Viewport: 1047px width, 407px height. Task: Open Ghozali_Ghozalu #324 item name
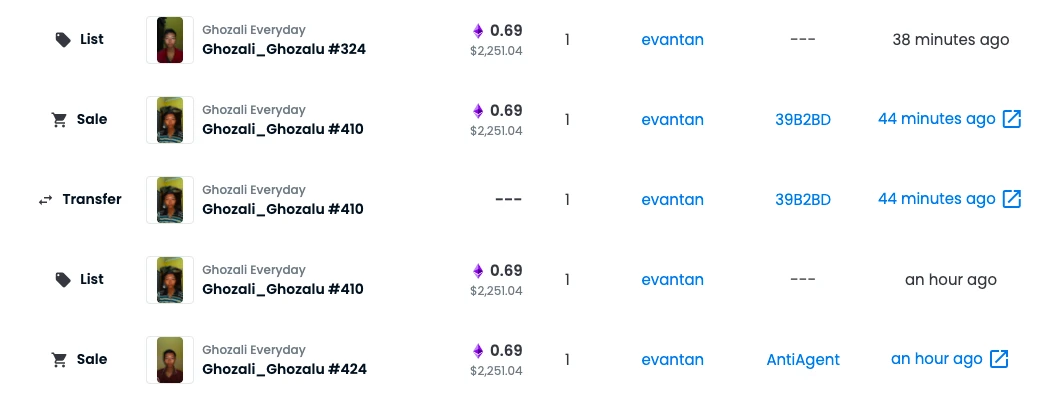284,49
